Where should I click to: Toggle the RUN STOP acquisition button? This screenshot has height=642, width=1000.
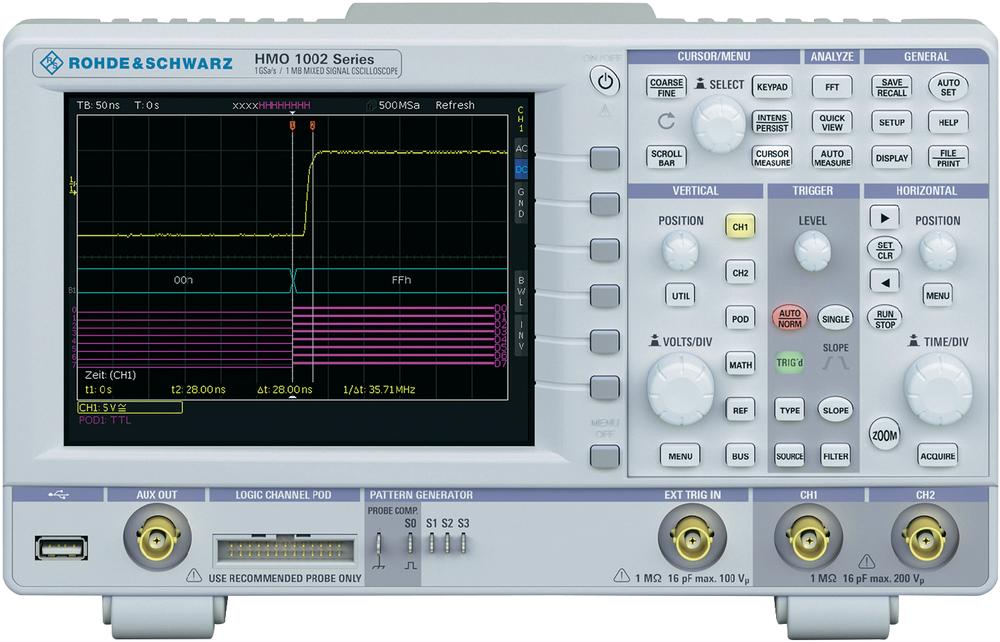click(886, 318)
